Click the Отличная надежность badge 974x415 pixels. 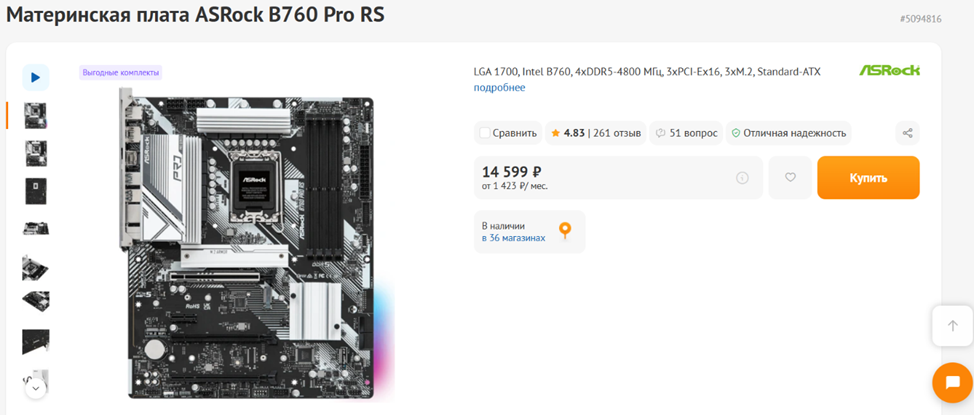point(789,132)
